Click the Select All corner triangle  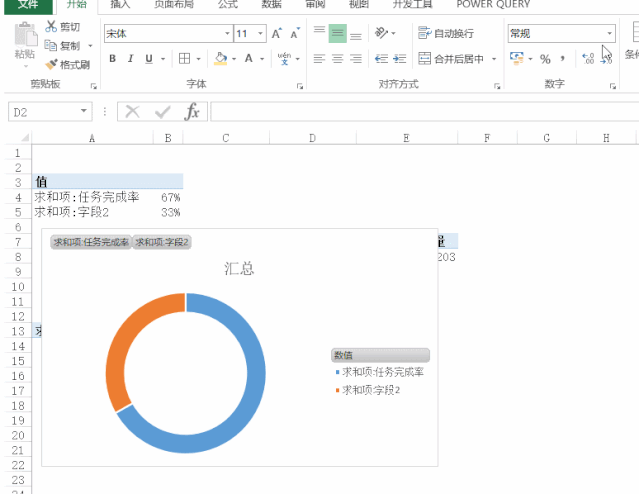[x=25, y=138]
